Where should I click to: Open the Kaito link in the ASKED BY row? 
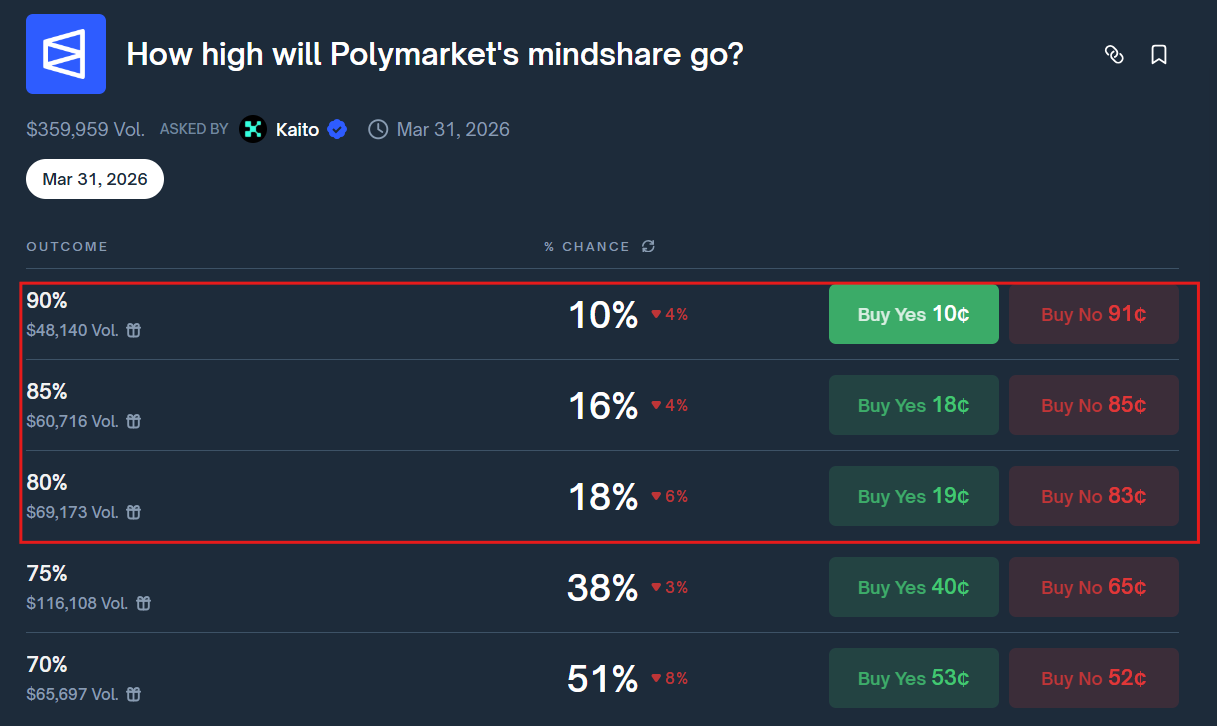pos(297,129)
